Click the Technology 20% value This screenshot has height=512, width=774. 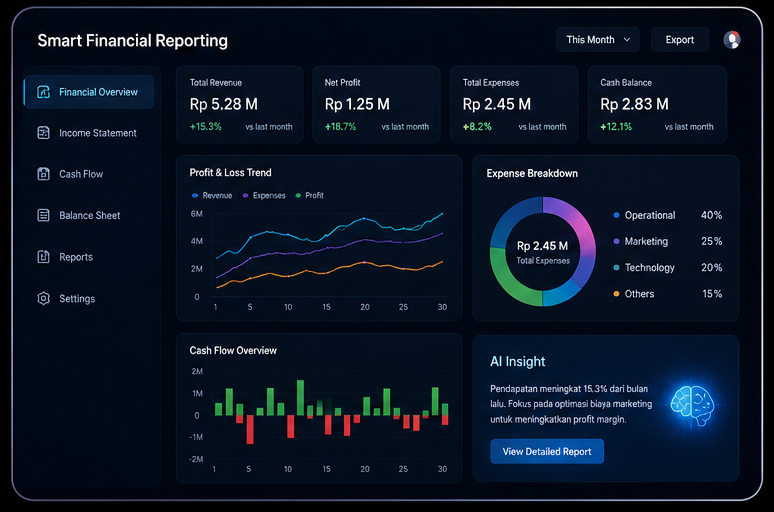point(711,268)
